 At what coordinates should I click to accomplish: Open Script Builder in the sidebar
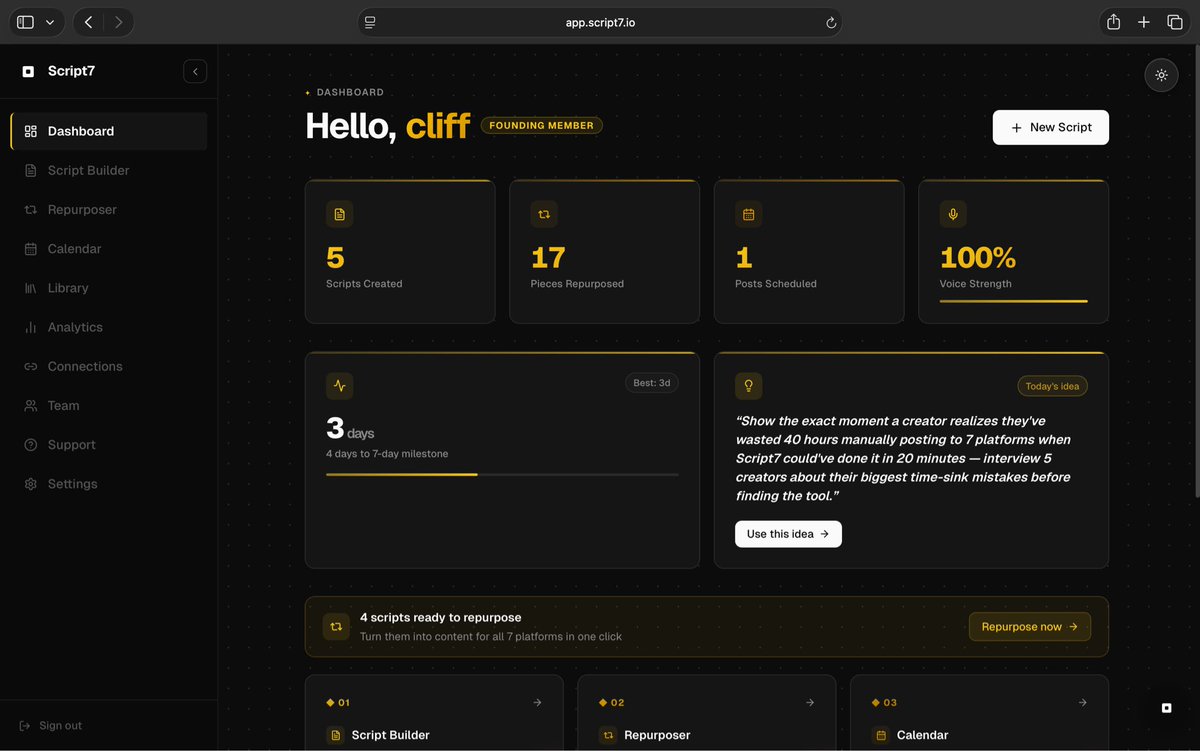(x=109, y=170)
